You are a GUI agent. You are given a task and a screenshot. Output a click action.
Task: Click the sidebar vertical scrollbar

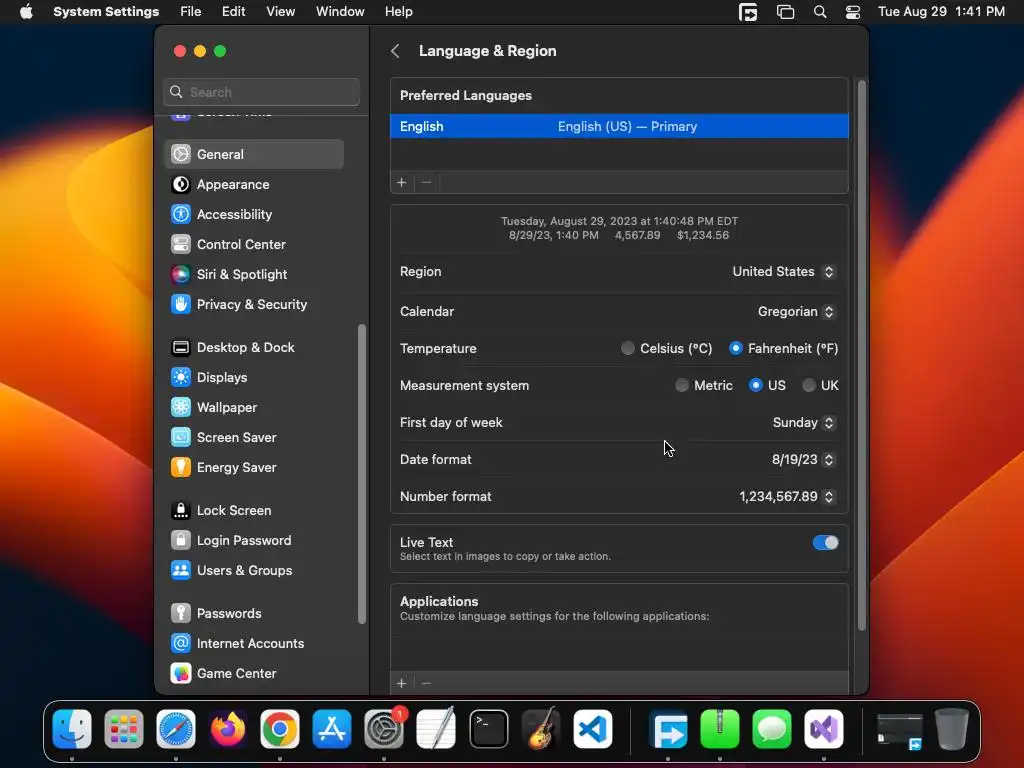pos(362,474)
